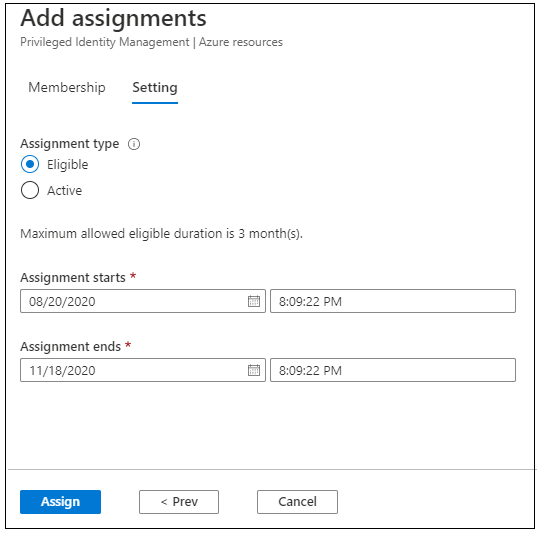The height and width of the screenshot is (534, 538).
Task: Go back with the Prev button
Action: (x=179, y=502)
